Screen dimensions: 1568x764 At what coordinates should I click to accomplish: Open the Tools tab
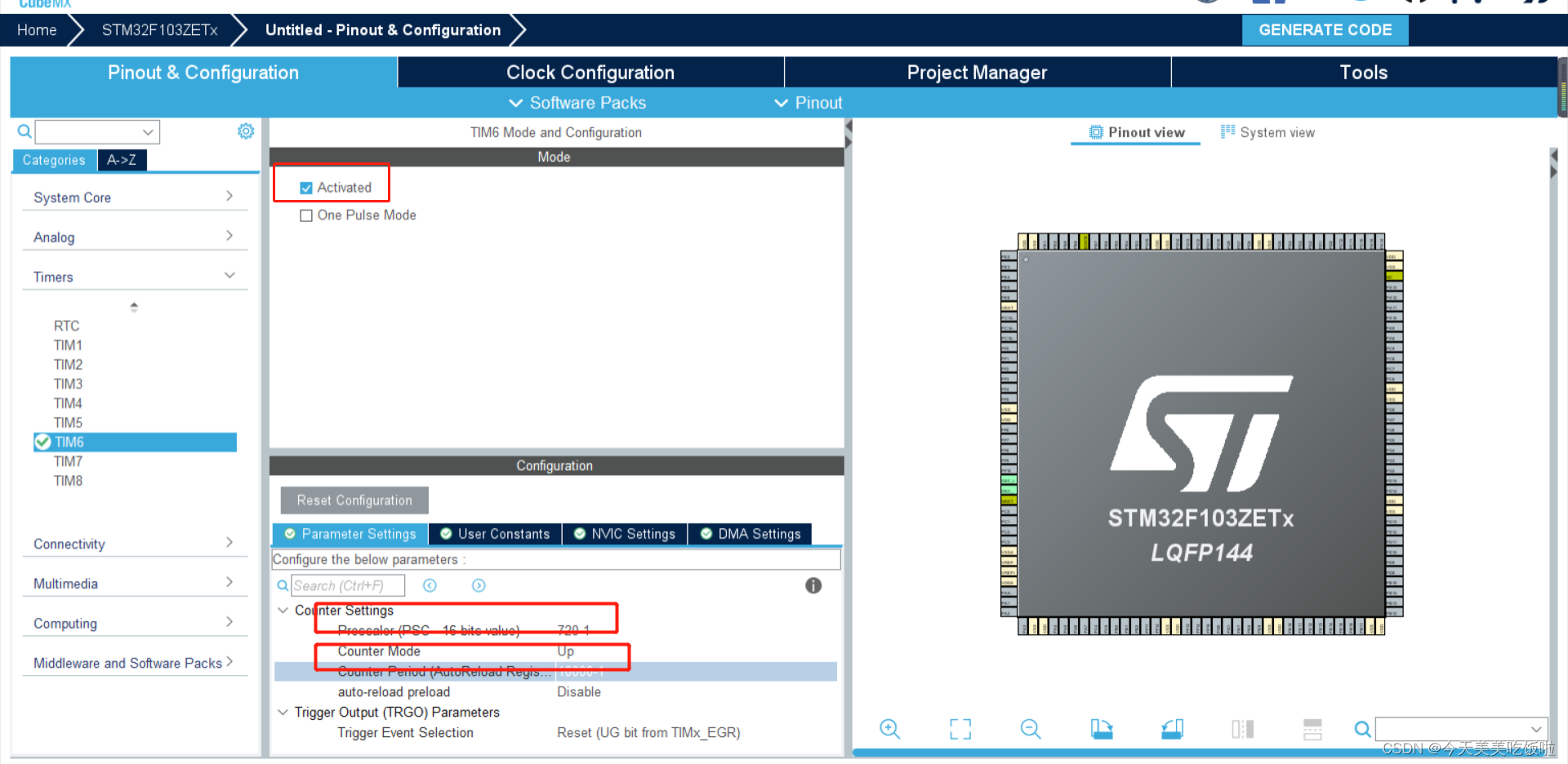pyautogui.click(x=1364, y=72)
